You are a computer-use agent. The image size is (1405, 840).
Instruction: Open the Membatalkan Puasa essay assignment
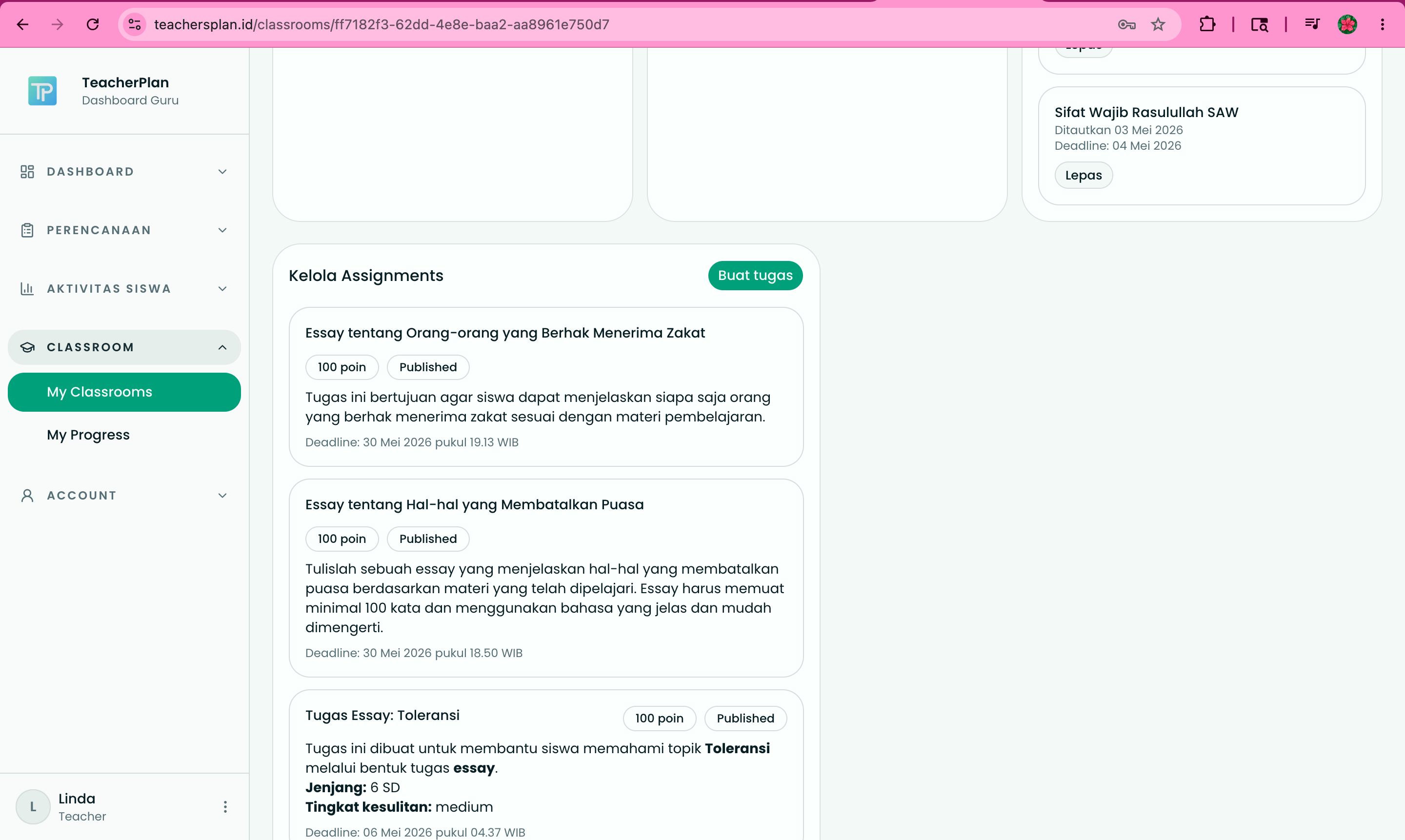point(474,504)
